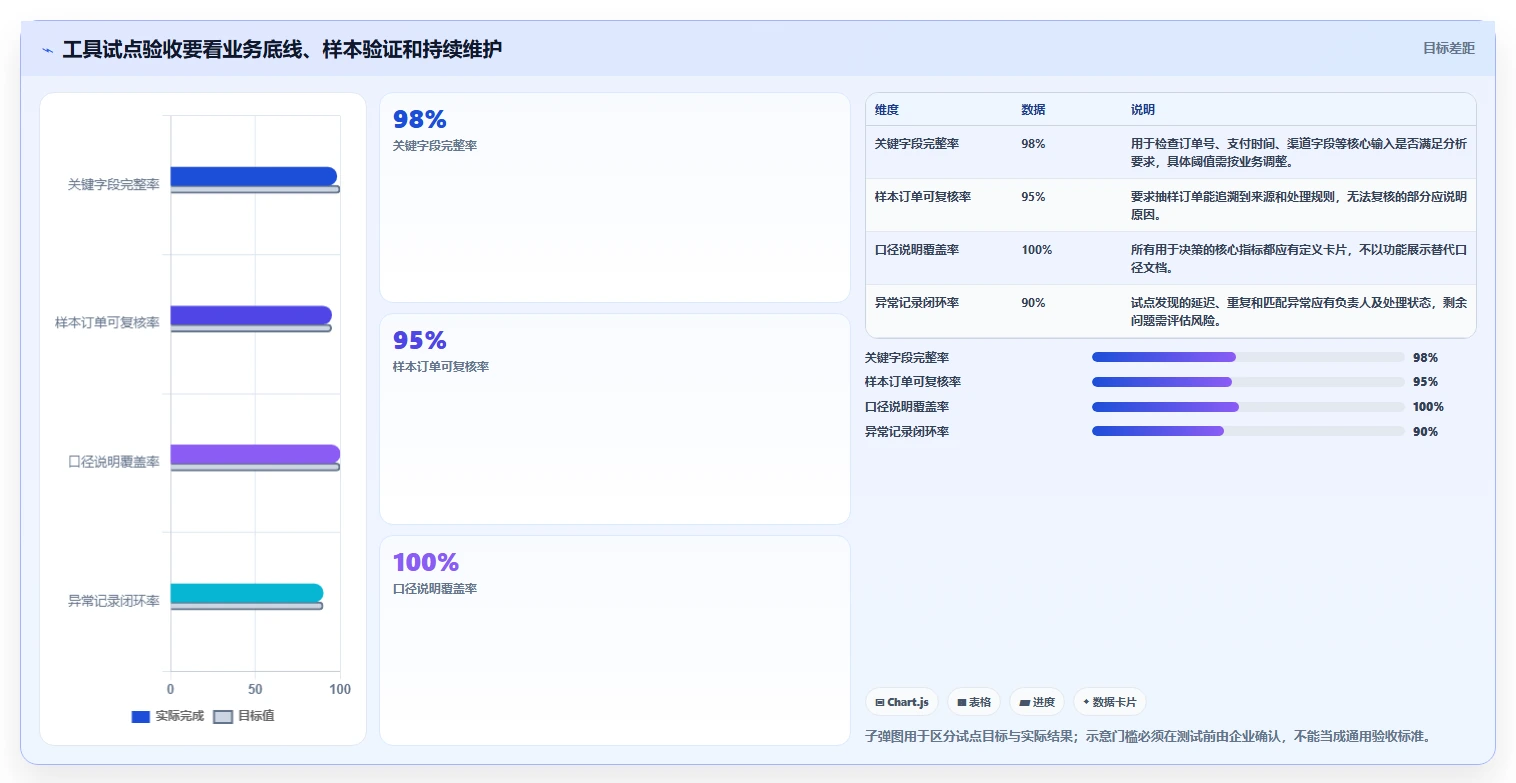Click the chart y-axis label 异常记录闭环率
The width and height of the screenshot is (1516, 783).
(x=114, y=601)
